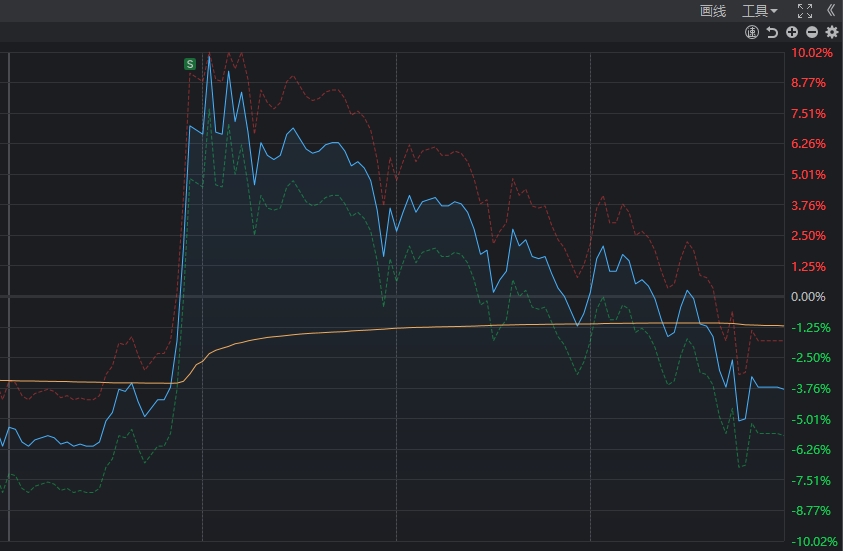
Task: Collapse the panel using the double-chevron icon
Action: point(831,11)
